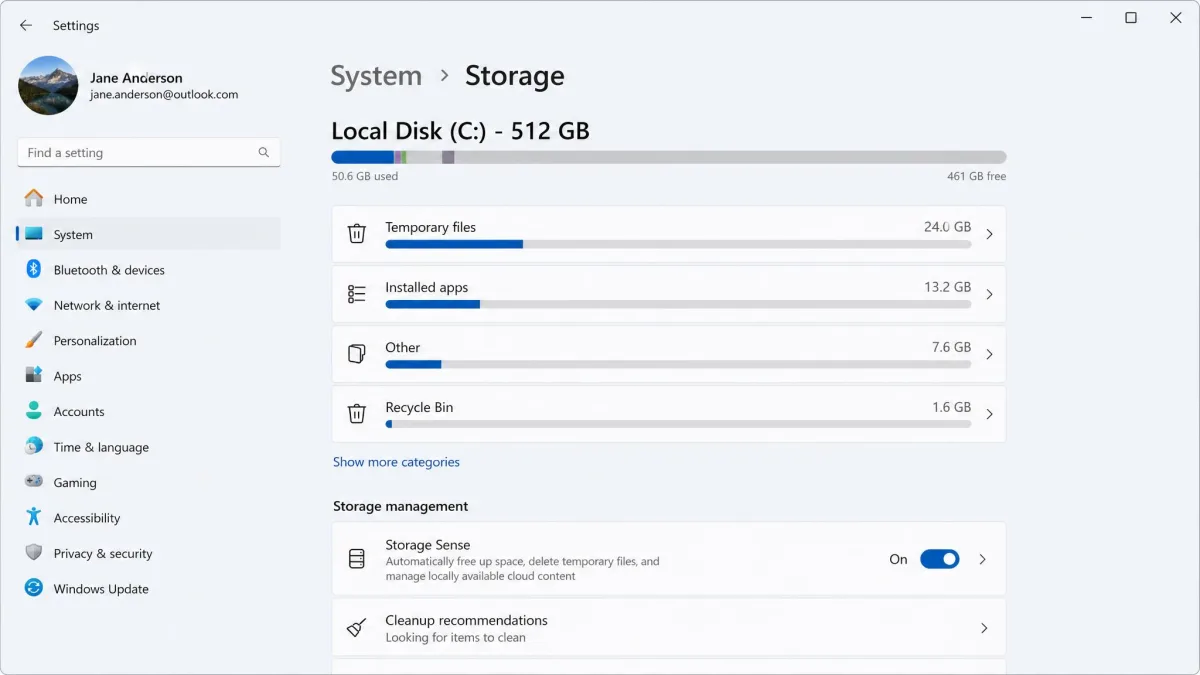This screenshot has width=1200, height=675.
Task: Click the Other category documents icon
Action: [357, 354]
